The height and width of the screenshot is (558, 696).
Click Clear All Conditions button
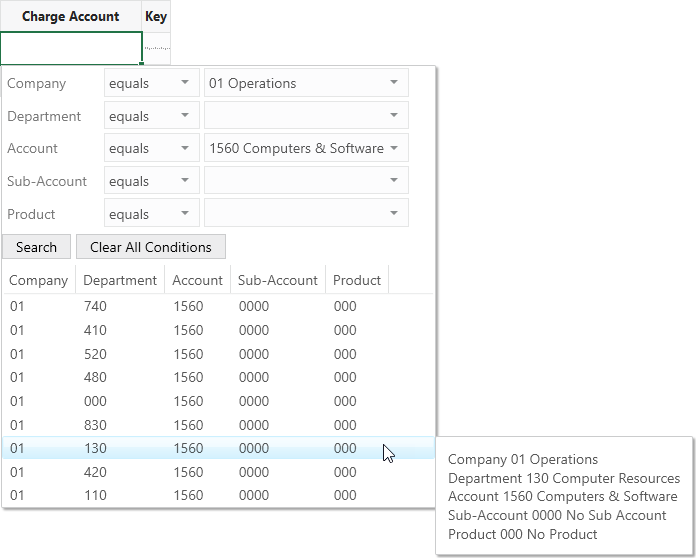(x=151, y=247)
